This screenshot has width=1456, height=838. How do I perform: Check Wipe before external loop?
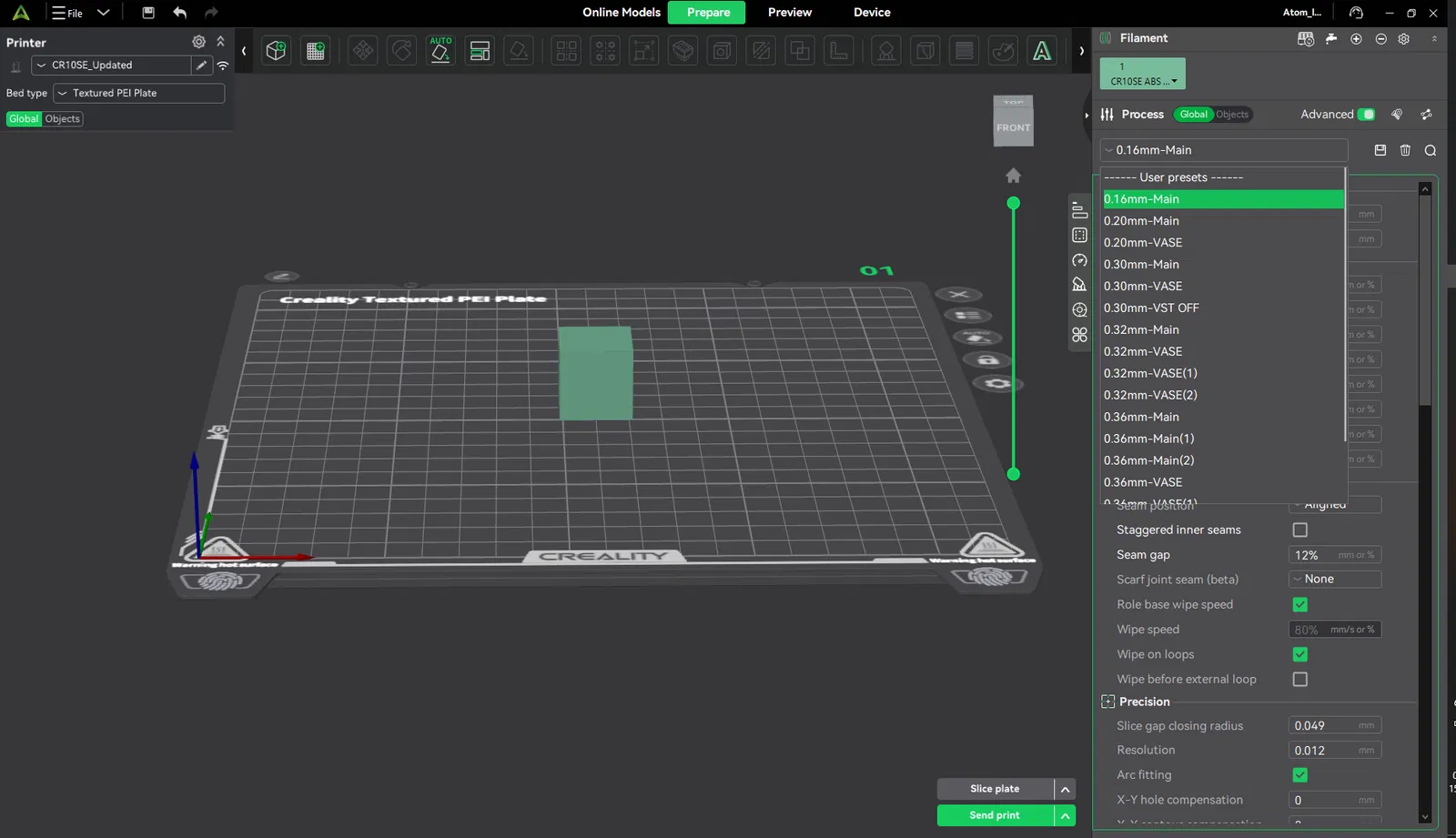[1300, 679]
